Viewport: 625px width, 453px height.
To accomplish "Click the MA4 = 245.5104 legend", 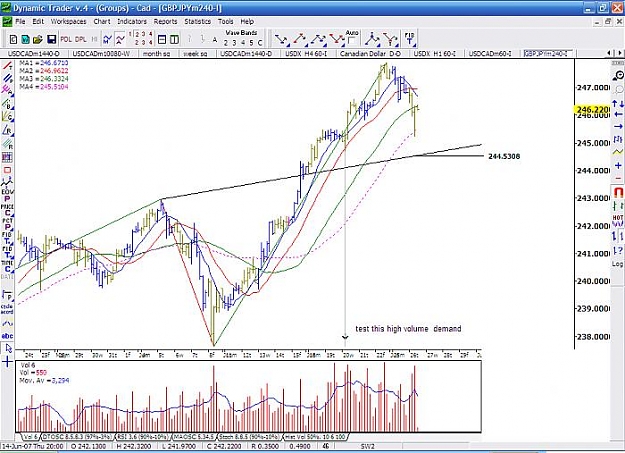I will click(44, 87).
